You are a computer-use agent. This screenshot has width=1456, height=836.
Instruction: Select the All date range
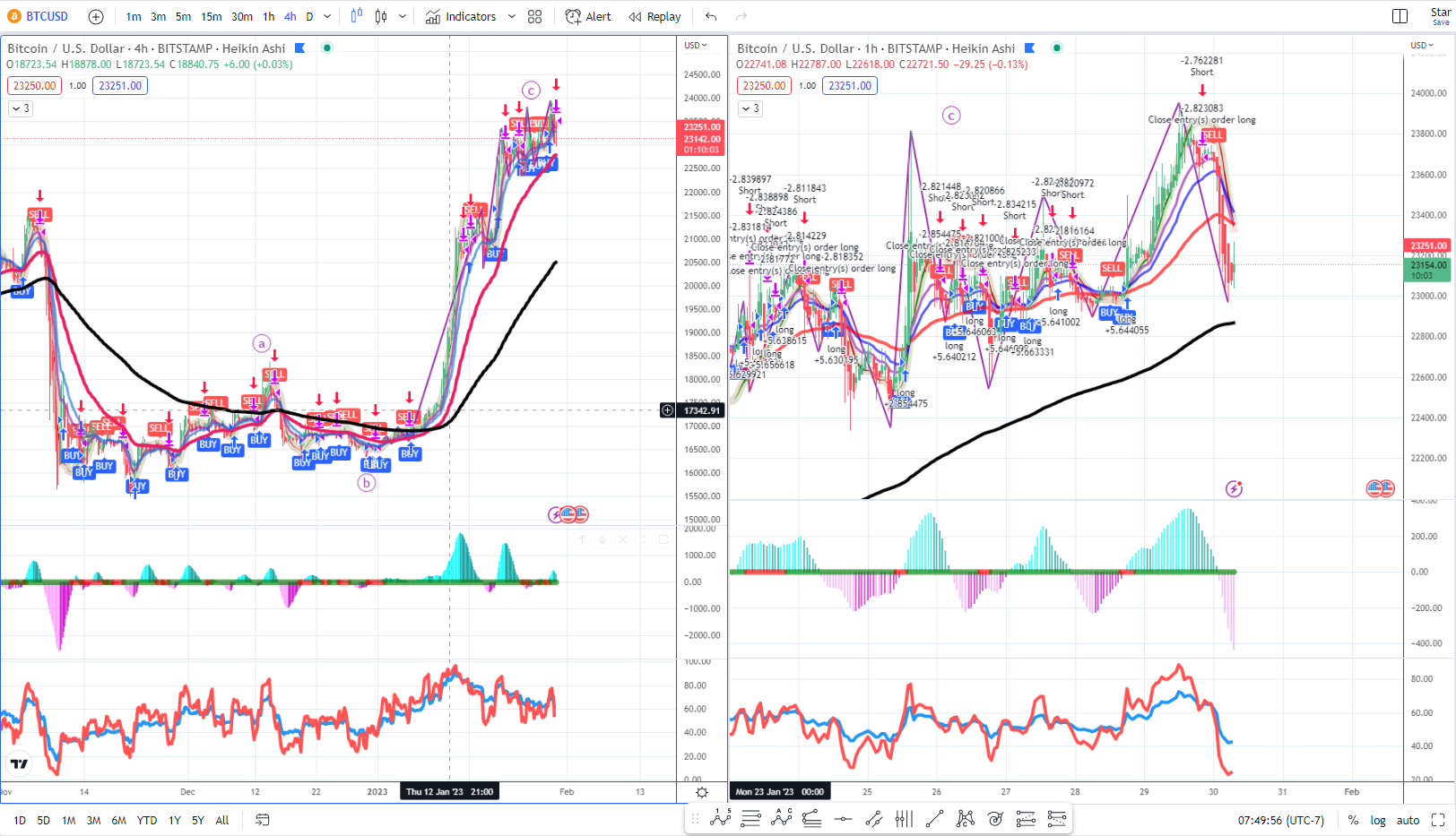[222, 820]
